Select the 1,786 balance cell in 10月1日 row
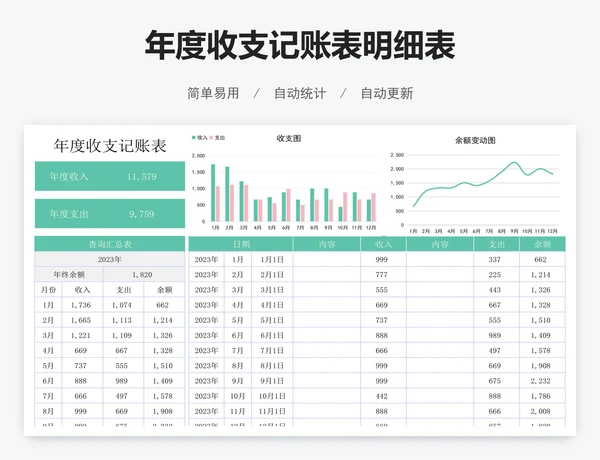 tap(542, 396)
